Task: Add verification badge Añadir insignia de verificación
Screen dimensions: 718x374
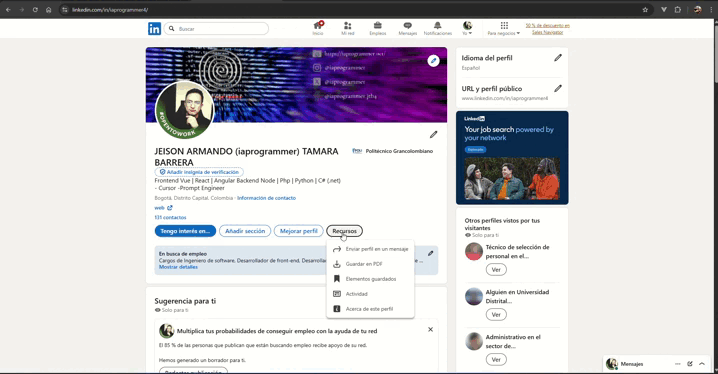Action: point(199,172)
